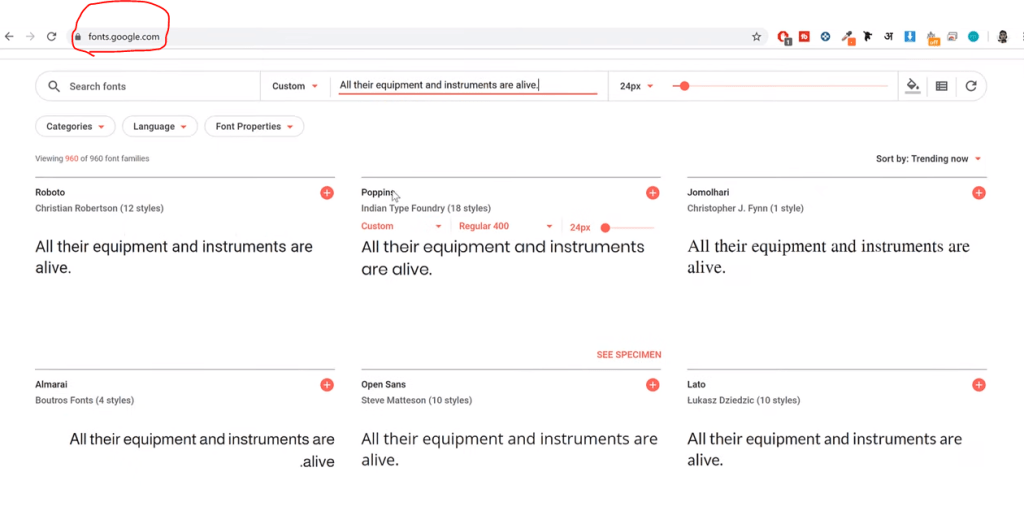Viewport: 1024px width, 528px height.
Task: Open the extension icon with 'off' badge
Action: [x=932, y=37]
